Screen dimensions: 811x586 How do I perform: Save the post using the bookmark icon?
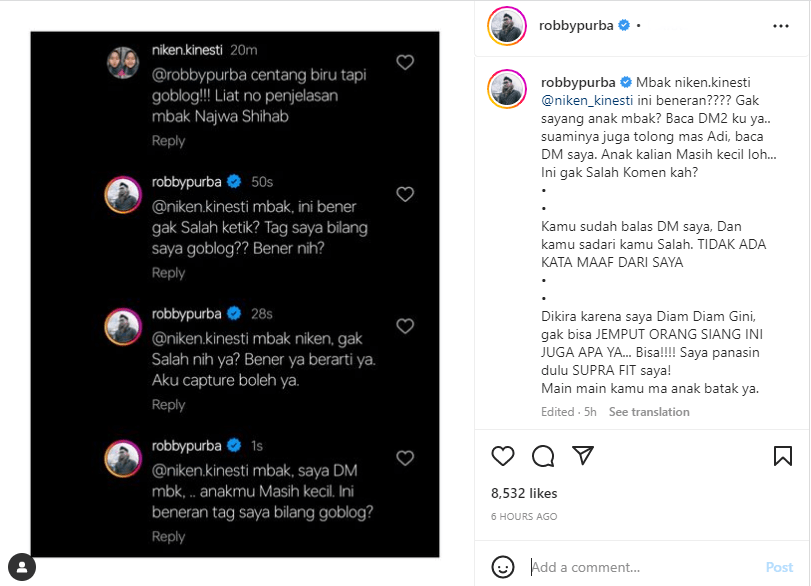point(783,456)
